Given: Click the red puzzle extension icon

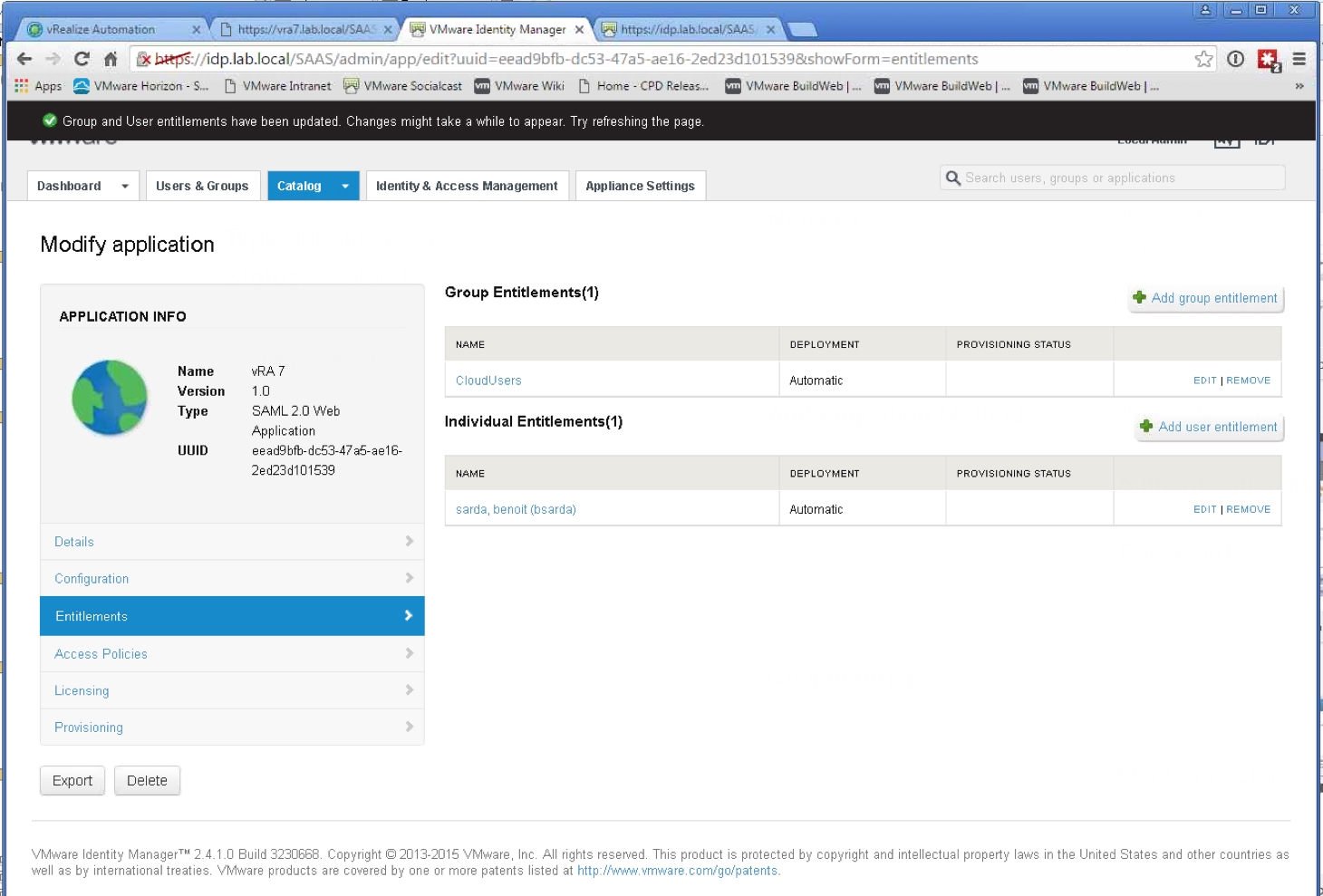Looking at the screenshot, I should tap(1268, 60).
